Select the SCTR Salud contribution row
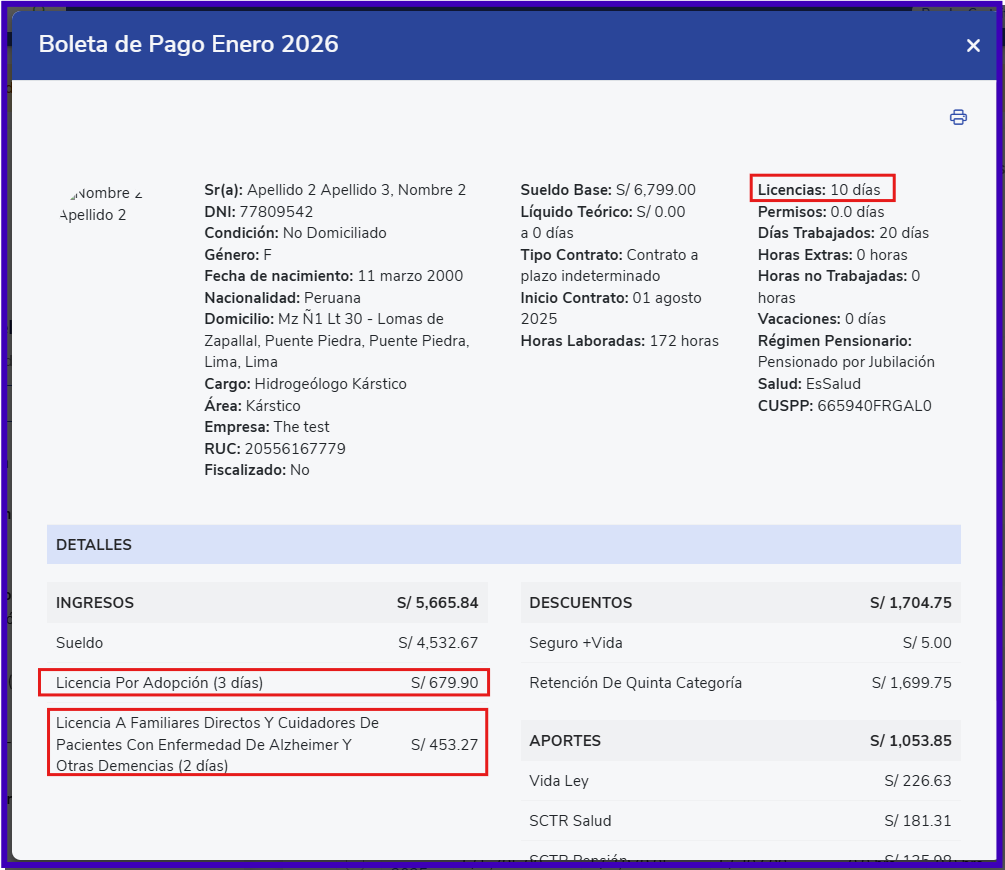This screenshot has height=870, width=1005. pos(740,821)
